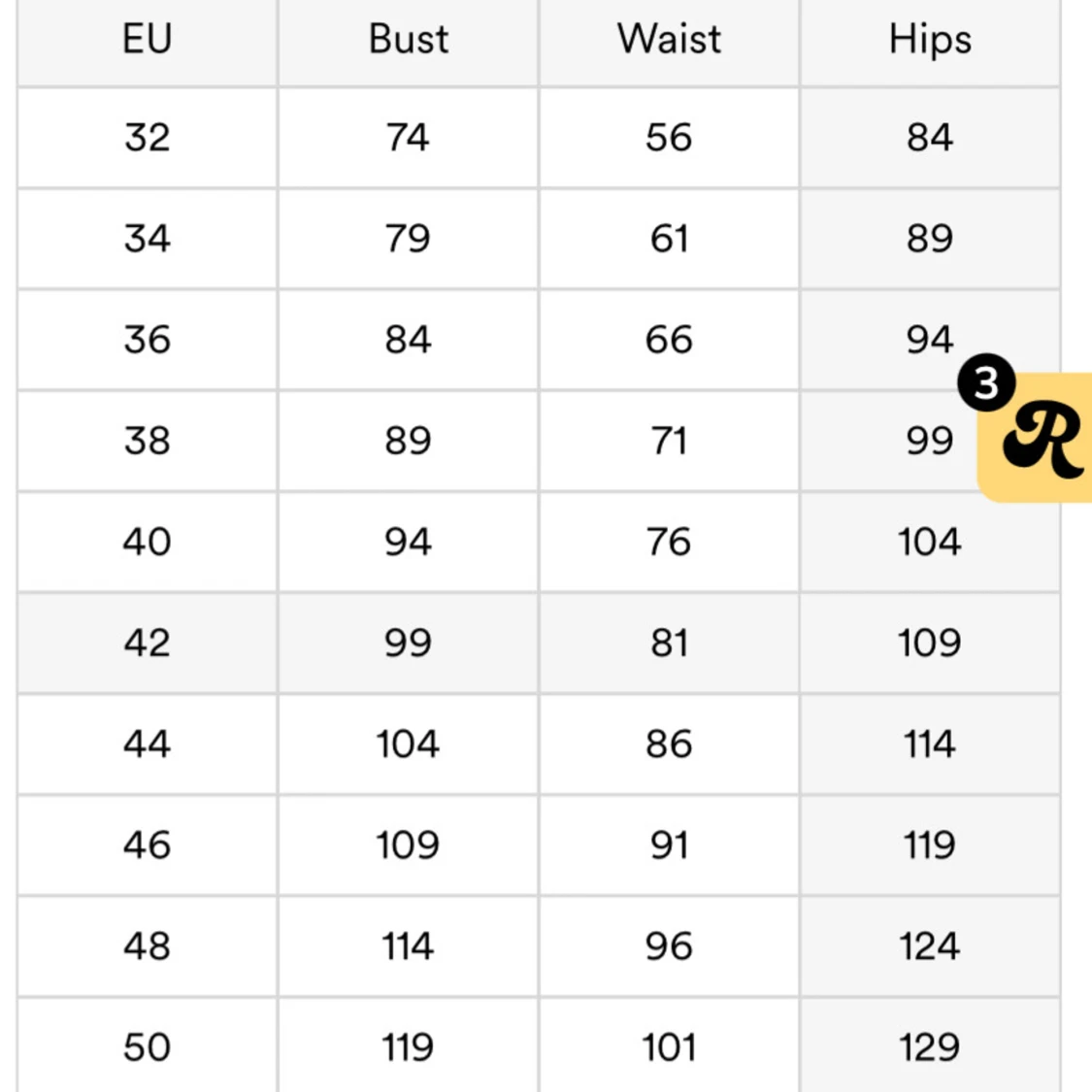This screenshot has height=1092, width=1092.
Task: Click EU size 36 cell
Action: point(147,339)
